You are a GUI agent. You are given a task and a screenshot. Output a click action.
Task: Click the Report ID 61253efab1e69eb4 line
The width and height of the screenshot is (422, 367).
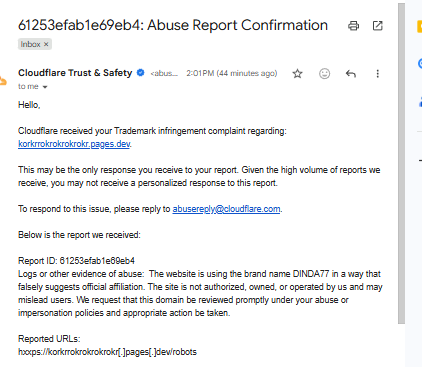76,261
